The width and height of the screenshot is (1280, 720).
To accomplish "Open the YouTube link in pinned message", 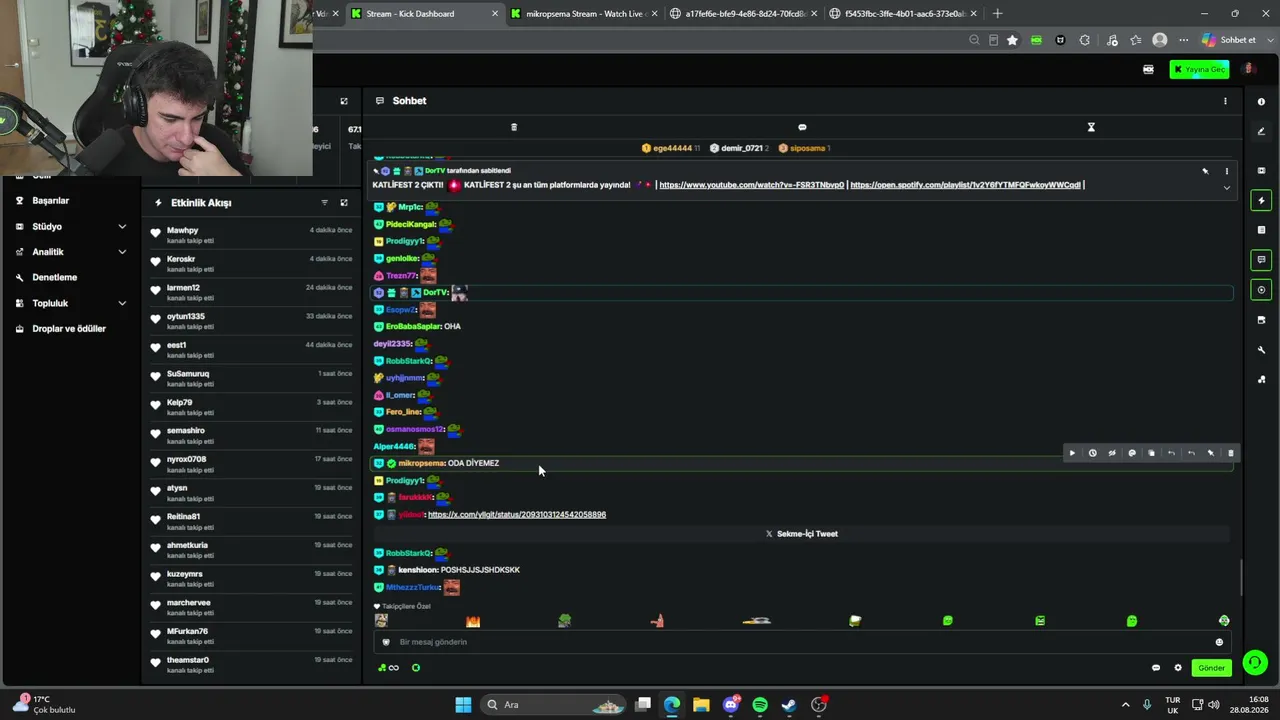I will (x=752, y=185).
